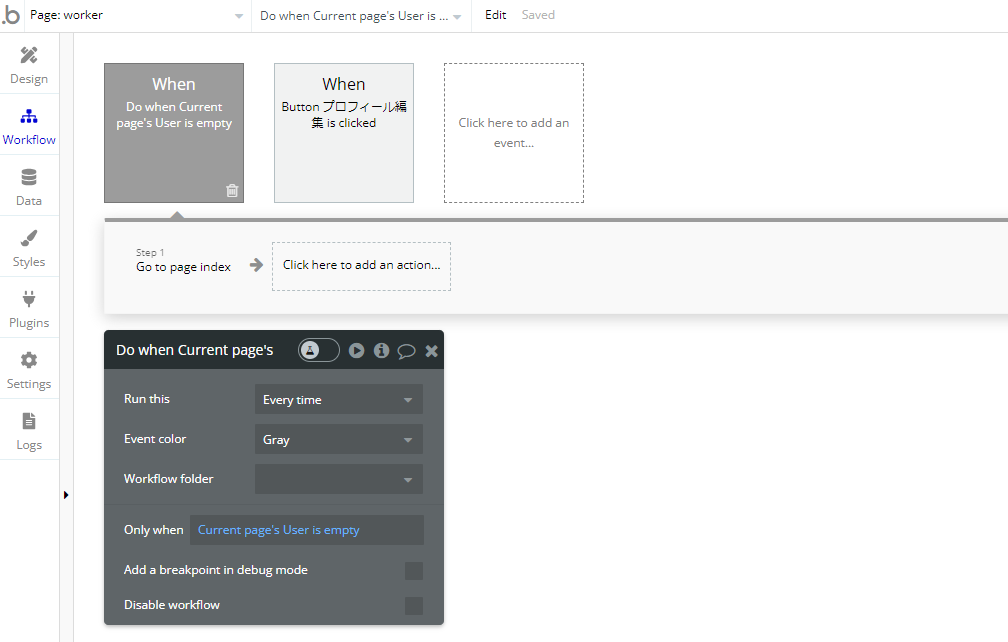Viewport: 1008px width, 642px height.
Task: Open the Styles tab
Action: pos(29,248)
